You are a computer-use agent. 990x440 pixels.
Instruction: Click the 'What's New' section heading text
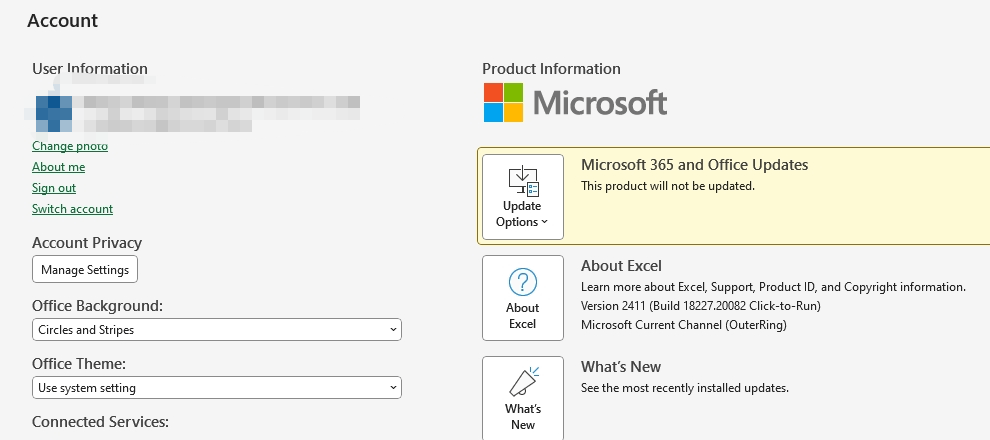pyautogui.click(x=621, y=367)
